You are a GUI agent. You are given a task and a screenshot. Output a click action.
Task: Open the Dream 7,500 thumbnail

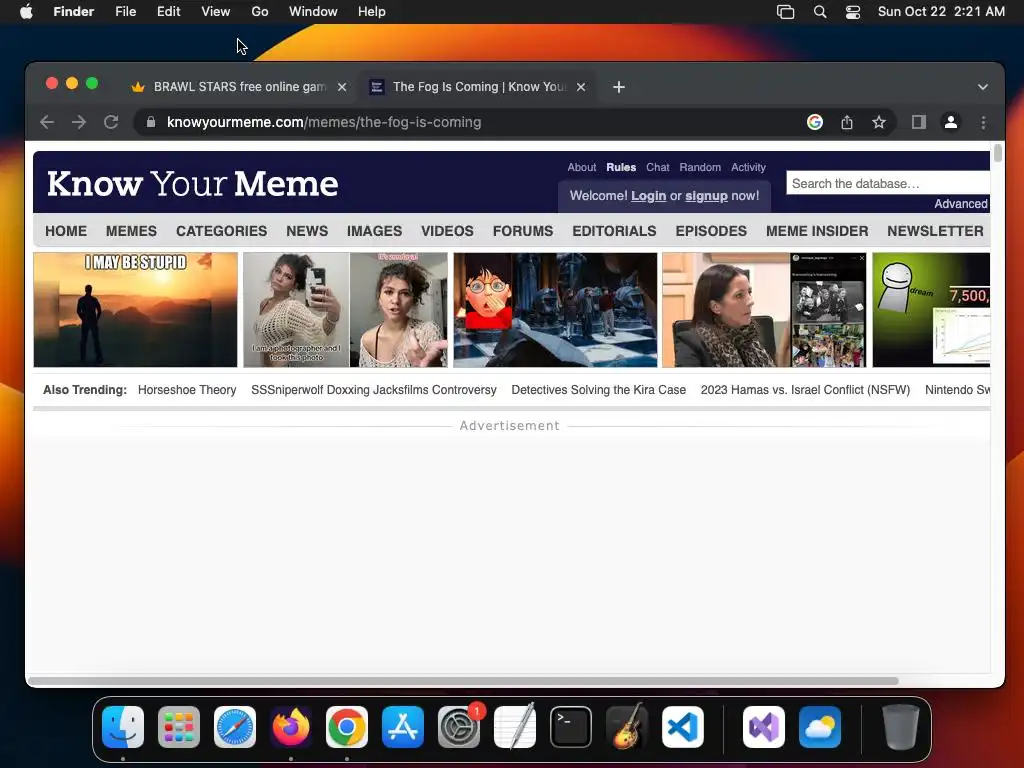click(931, 310)
